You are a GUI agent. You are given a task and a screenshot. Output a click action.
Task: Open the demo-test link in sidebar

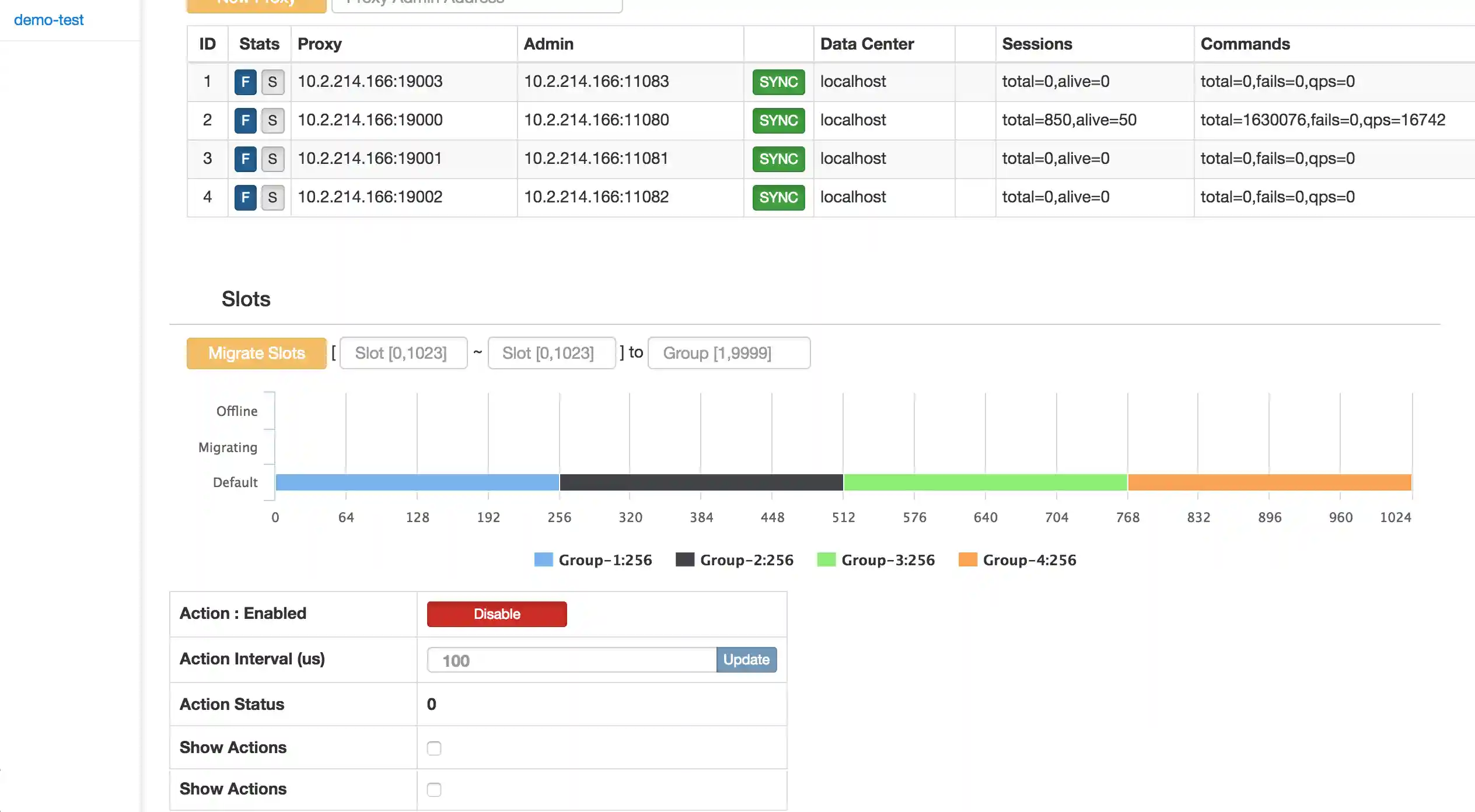[x=48, y=20]
